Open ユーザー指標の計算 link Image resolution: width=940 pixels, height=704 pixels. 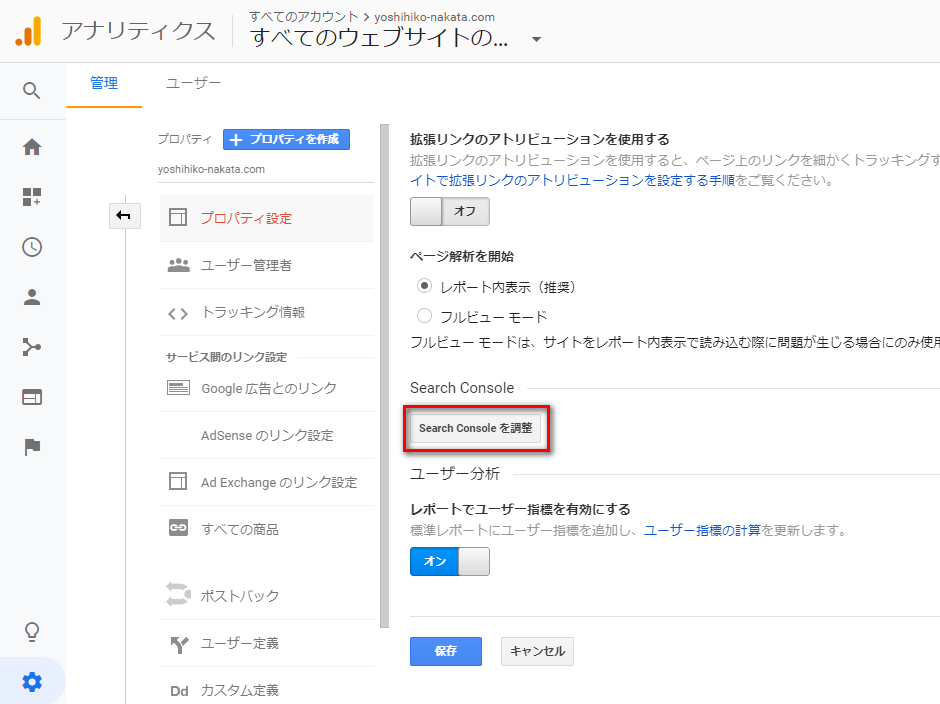pos(702,530)
